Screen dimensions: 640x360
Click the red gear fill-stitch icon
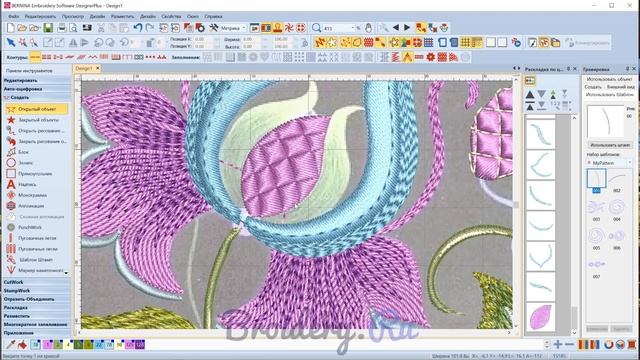point(431,57)
